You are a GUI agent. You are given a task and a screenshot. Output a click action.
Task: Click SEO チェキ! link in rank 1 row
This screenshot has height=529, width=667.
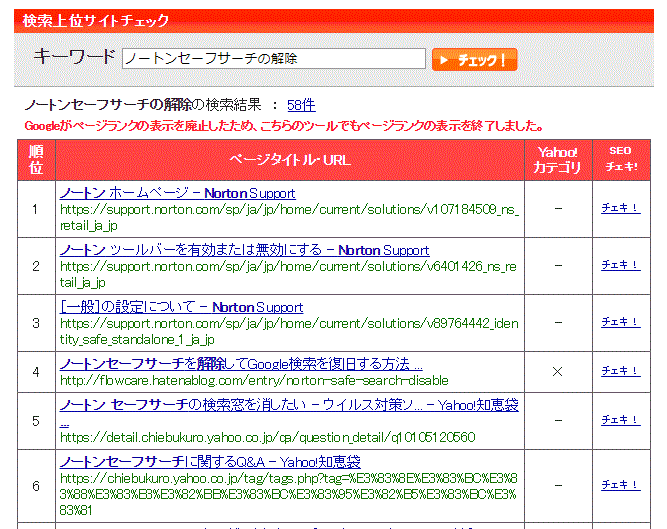621,208
